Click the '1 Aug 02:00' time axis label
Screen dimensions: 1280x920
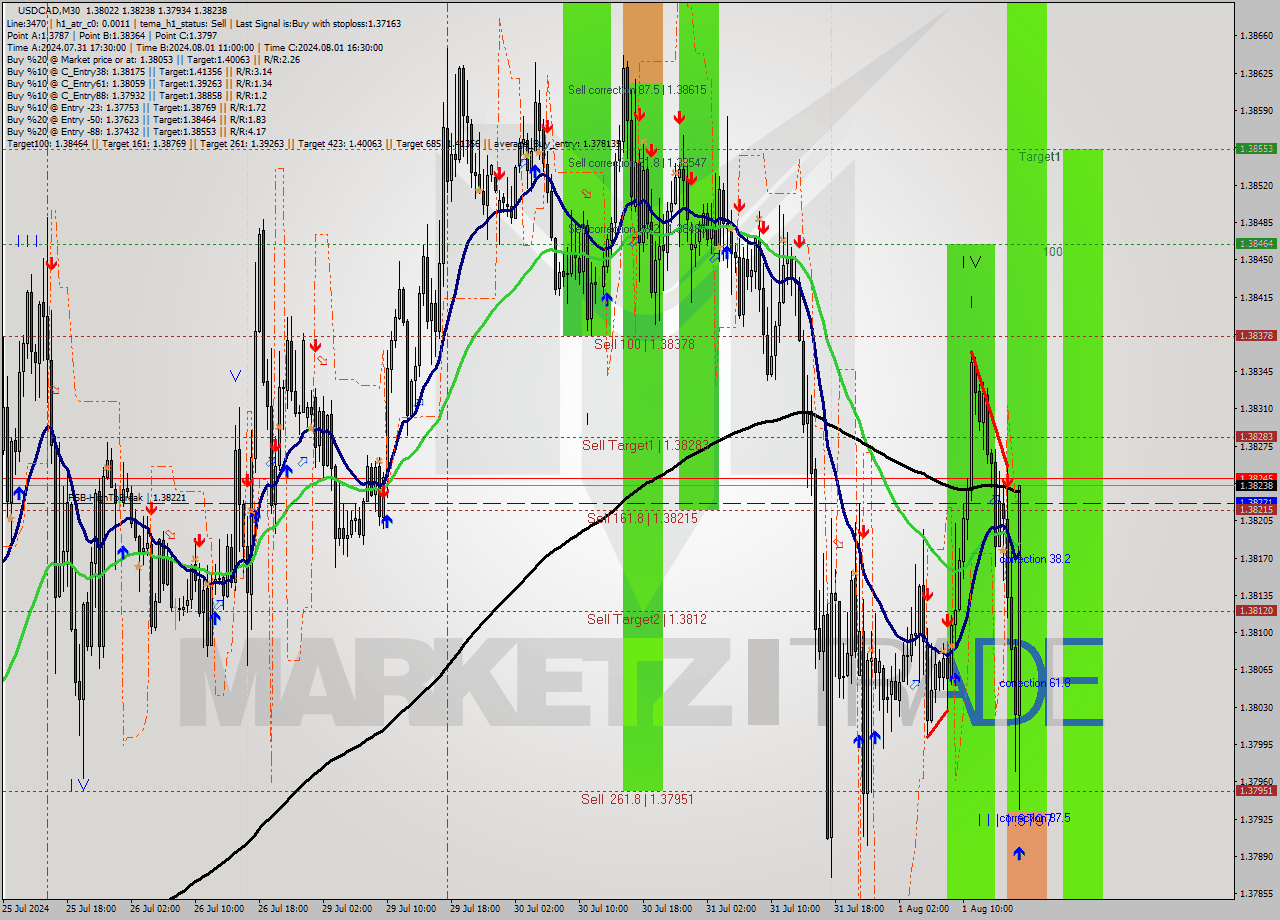pos(922,909)
